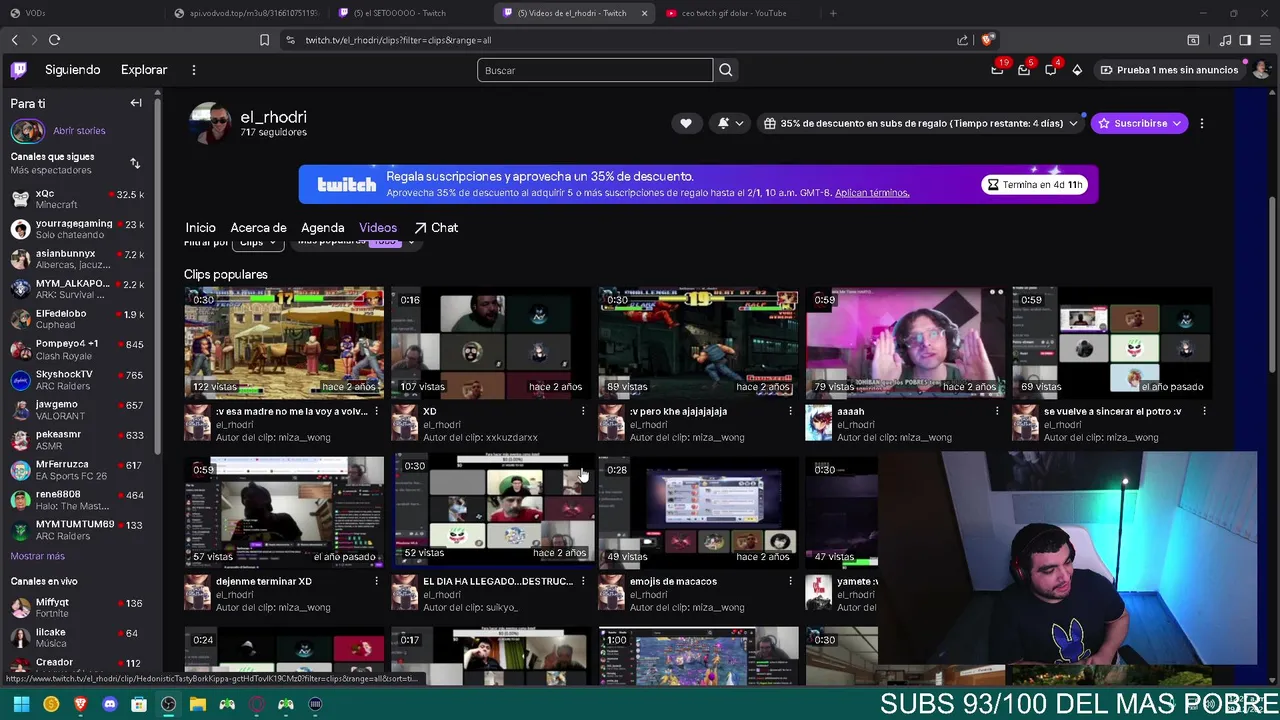Image resolution: width=1280 pixels, height=720 pixels.
Task: Close the Videos de el_rhodri browser tab
Action: [644, 13]
